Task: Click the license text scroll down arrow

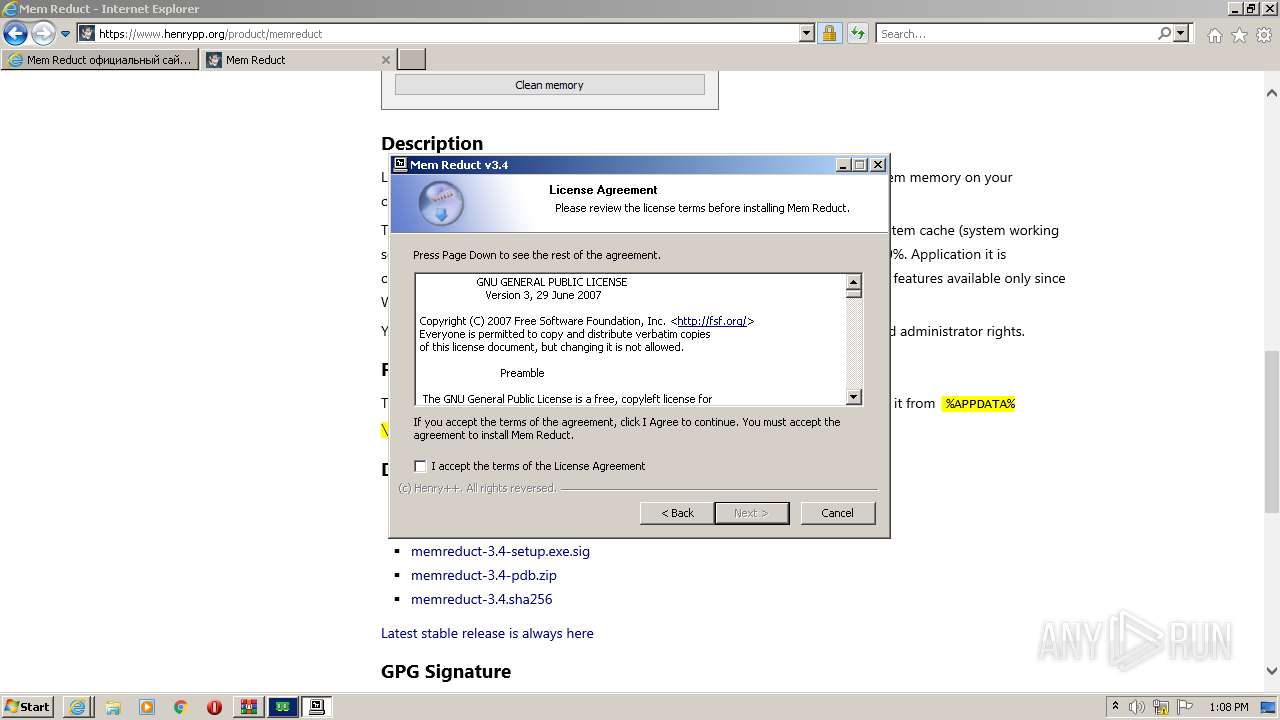Action: coord(853,397)
